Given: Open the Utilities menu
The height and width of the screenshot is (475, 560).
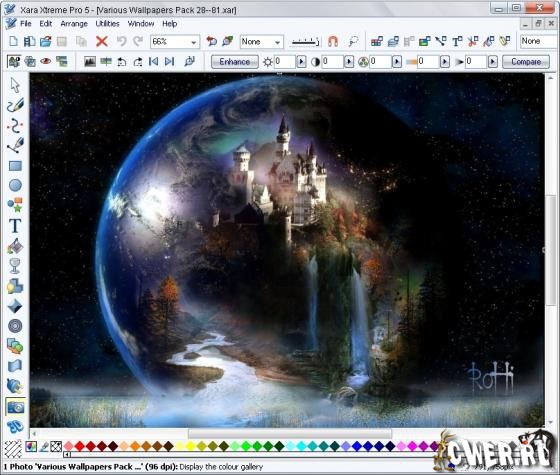Looking at the screenshot, I should [x=108, y=24].
